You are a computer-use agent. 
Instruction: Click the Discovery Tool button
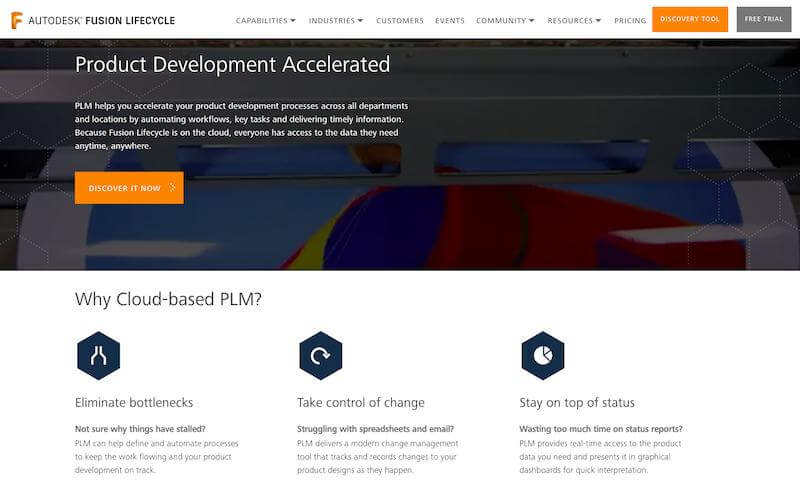click(x=690, y=19)
